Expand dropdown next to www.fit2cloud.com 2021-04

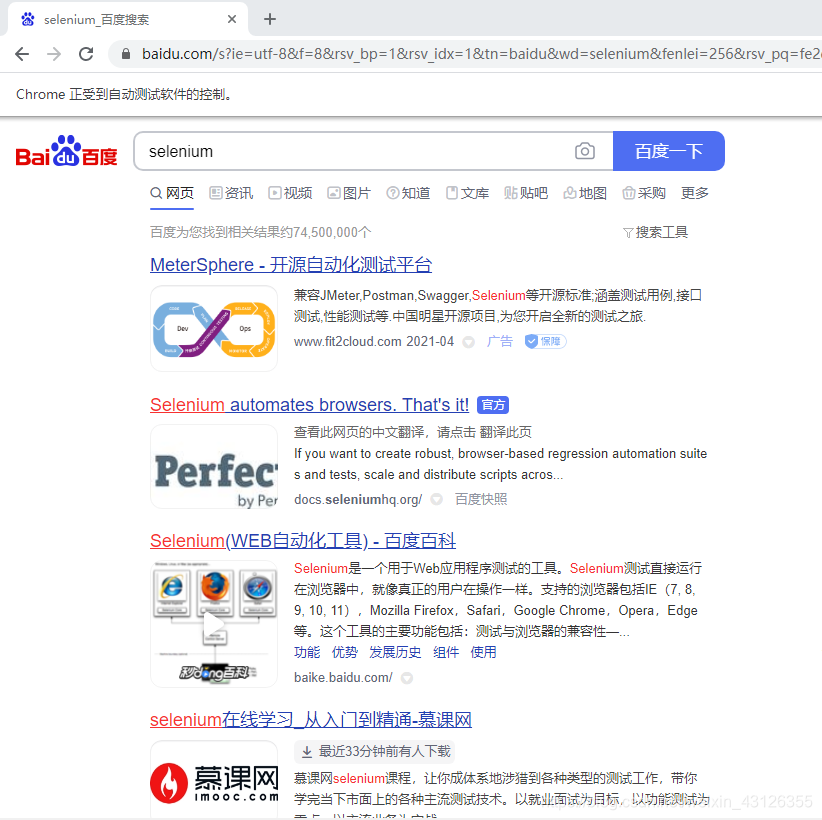coord(469,342)
